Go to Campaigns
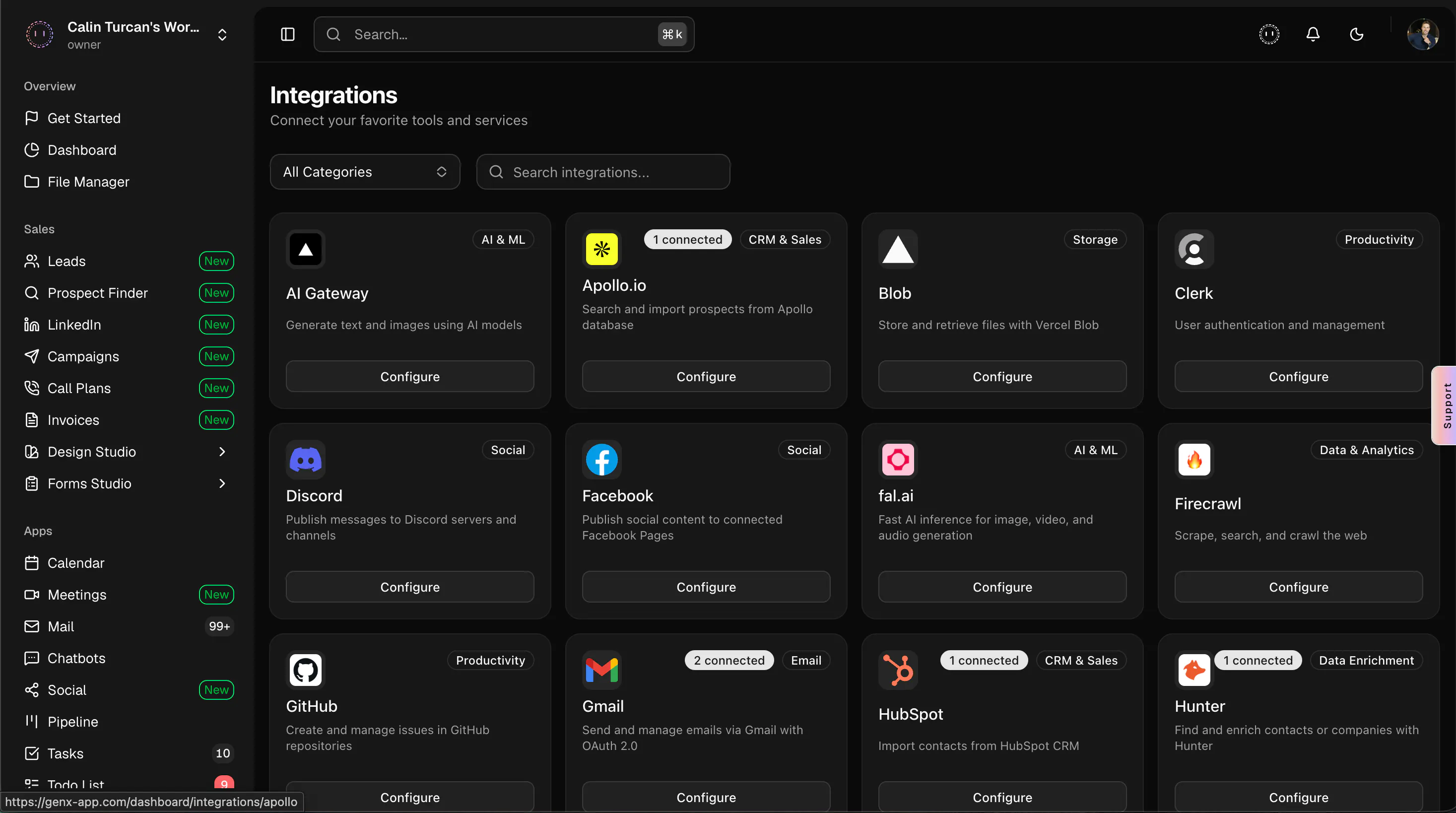Viewport: 1456px width, 813px height. point(129,356)
